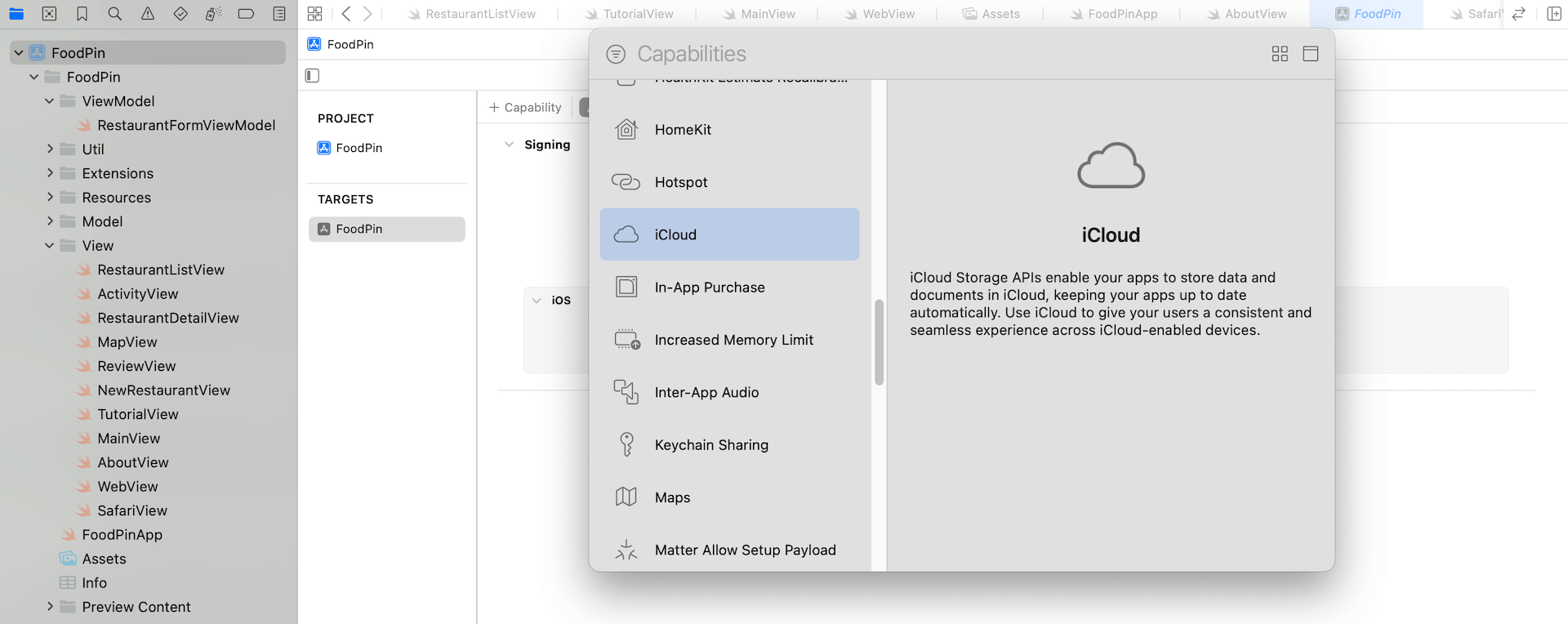The width and height of the screenshot is (1568, 624).
Task: Open RestaurantFormViewModel file
Action: tap(177, 125)
